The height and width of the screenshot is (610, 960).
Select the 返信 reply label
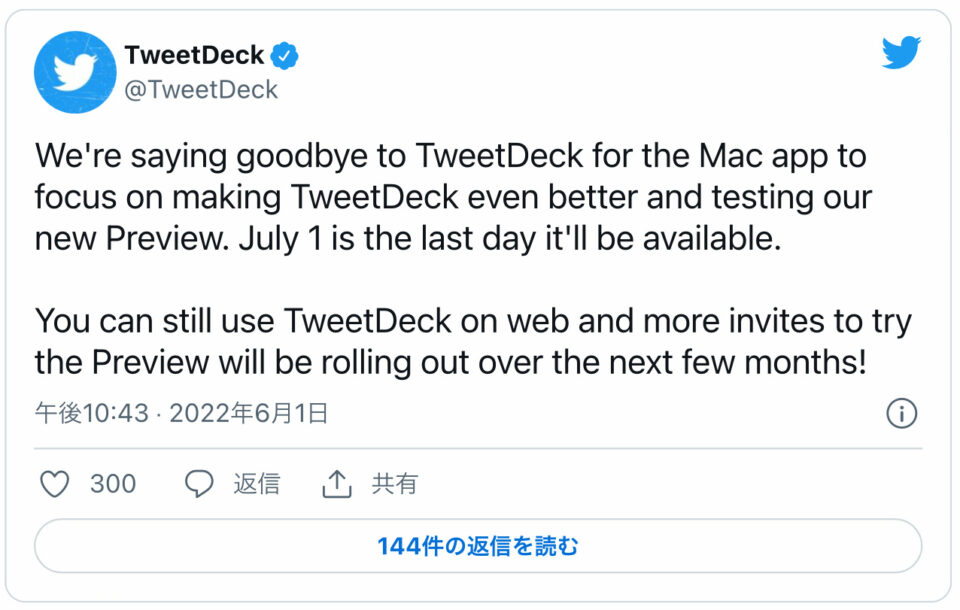pos(257,484)
